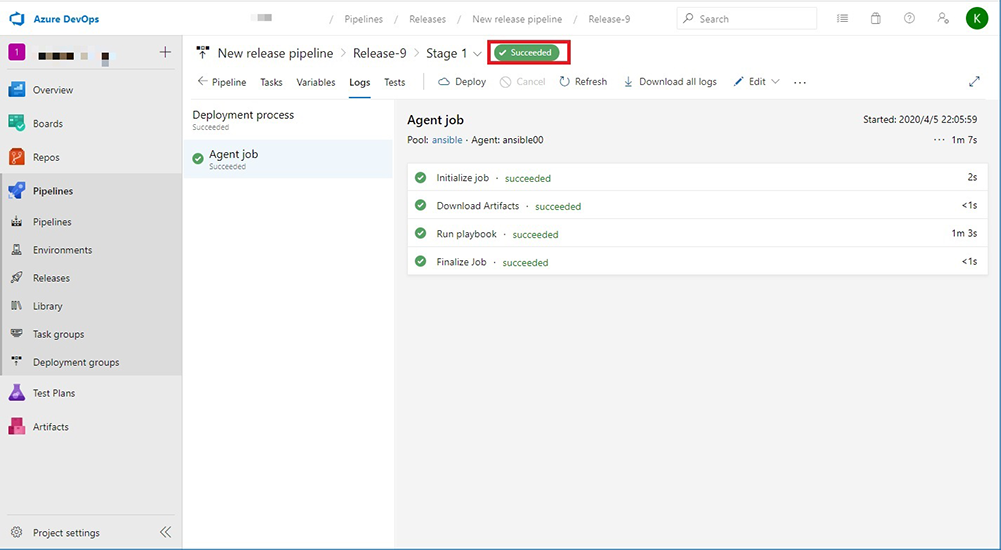Click the Succeeded status badge
The height and width of the screenshot is (550, 1001).
pos(527,53)
